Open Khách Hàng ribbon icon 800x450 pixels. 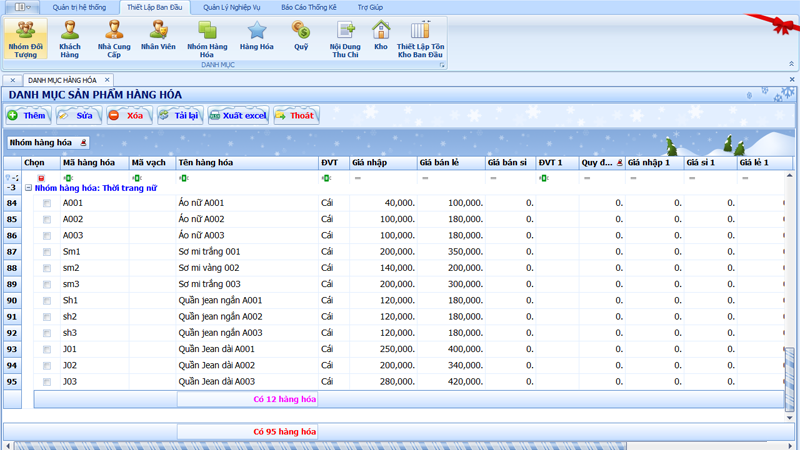coord(70,39)
